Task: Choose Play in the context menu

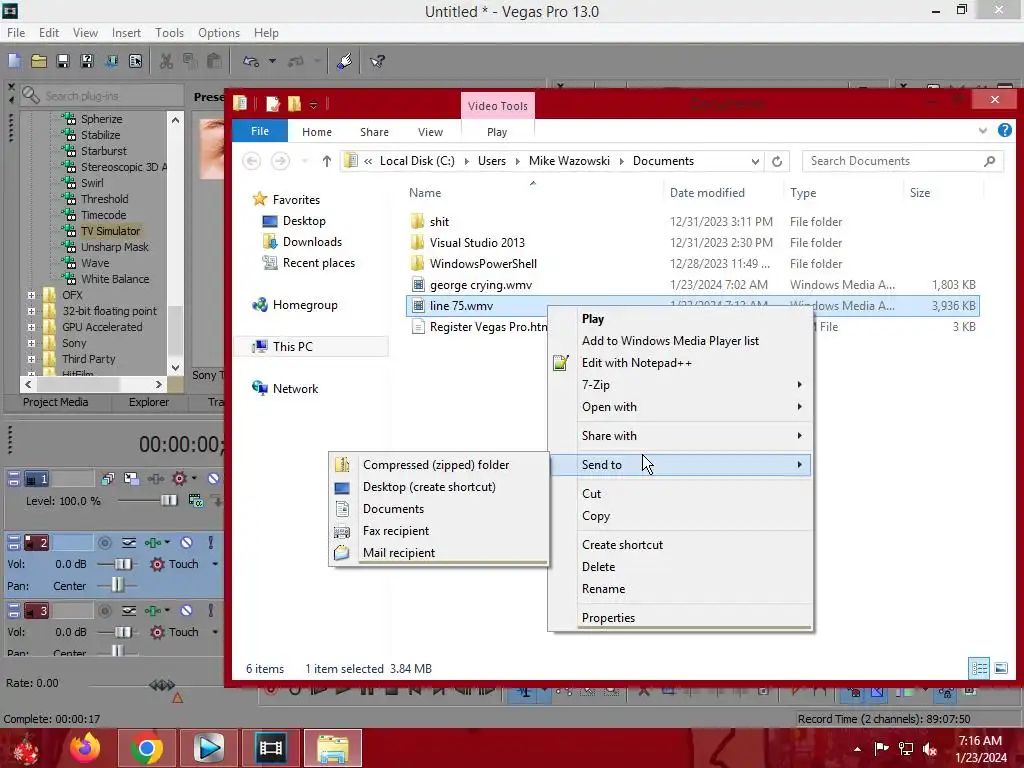Action: [681, 319]
